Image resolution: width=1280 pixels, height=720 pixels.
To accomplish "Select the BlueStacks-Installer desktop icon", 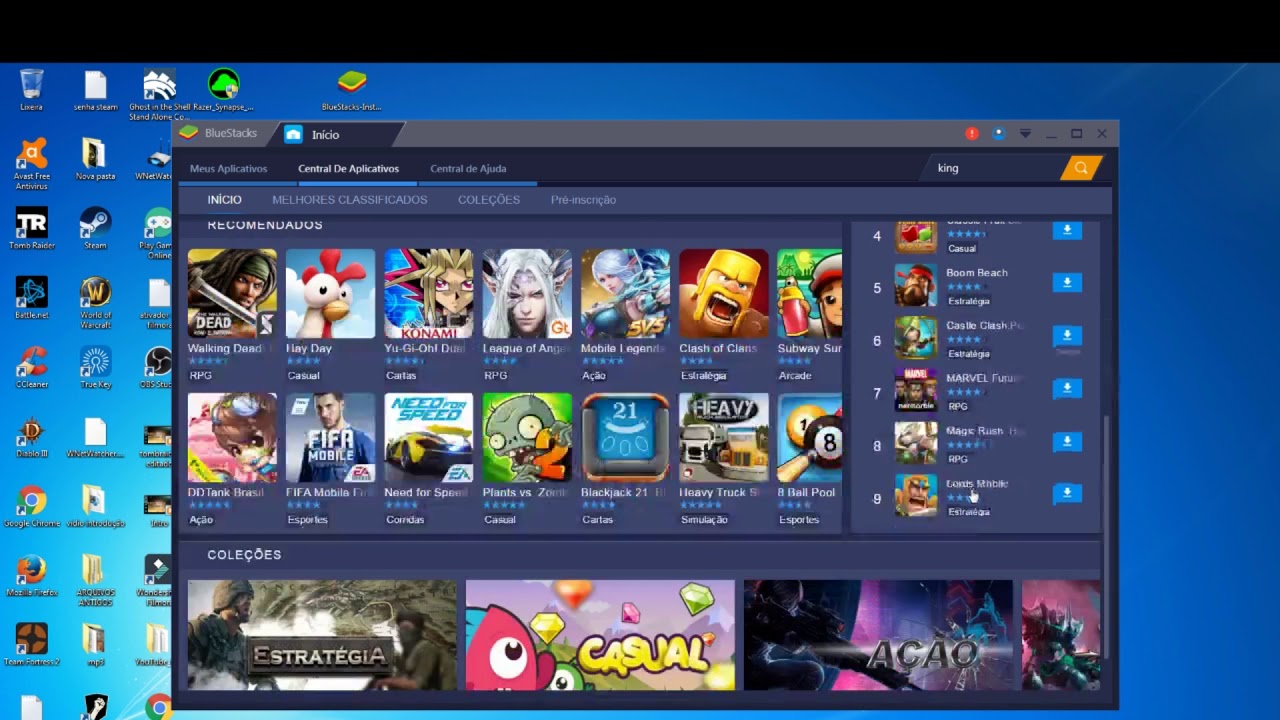I will pos(351,90).
